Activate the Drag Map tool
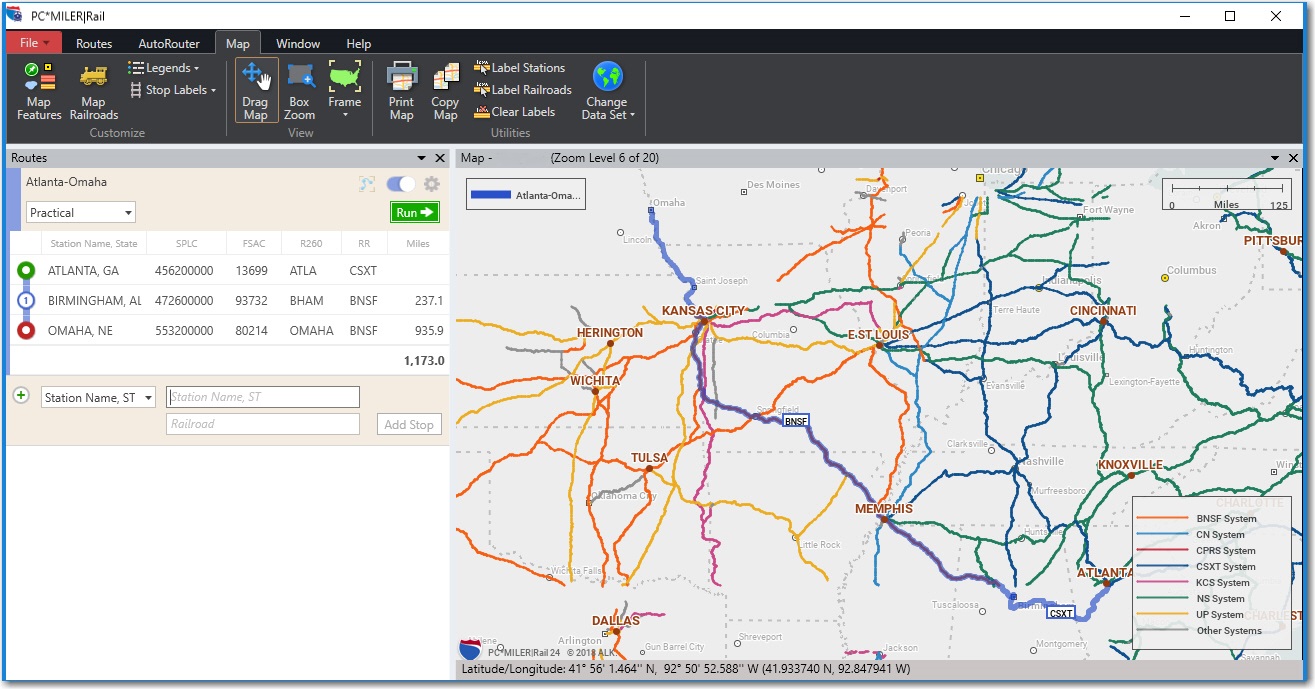This screenshot has width=1315, height=689. 256,91
